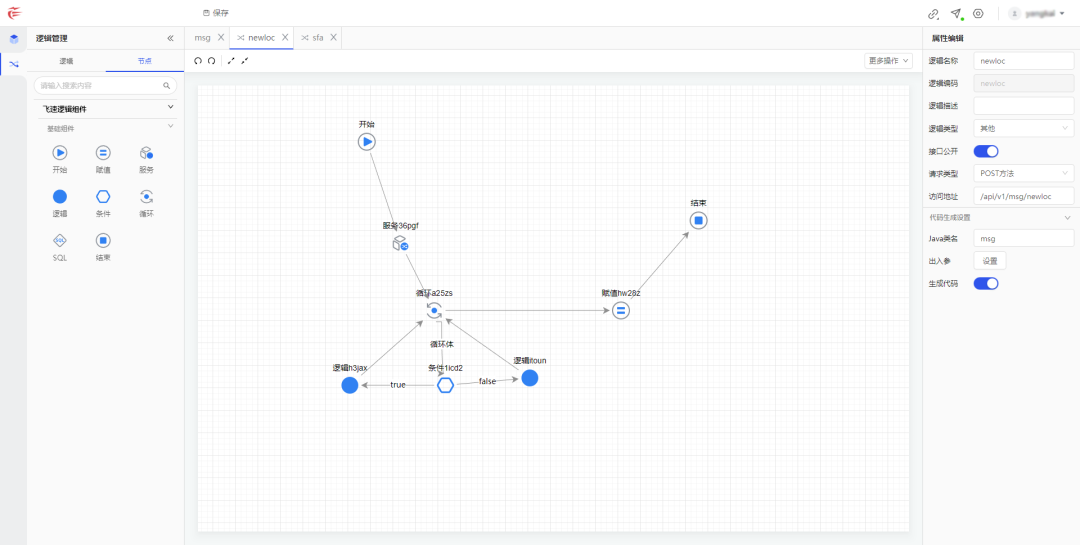Click the app logo in top-left corner
Viewport: 1080px width, 545px height.
[14, 13]
